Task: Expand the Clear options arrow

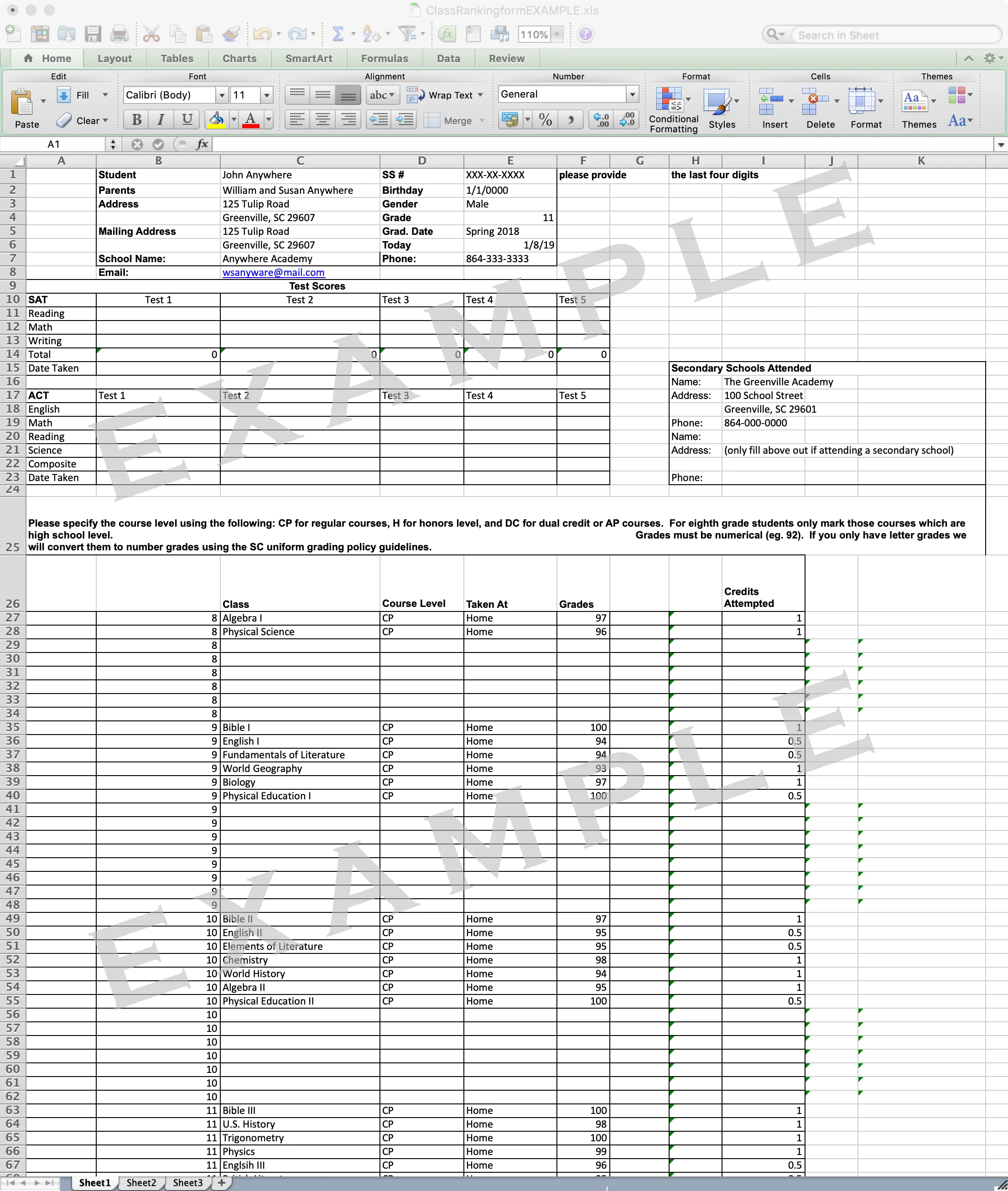Action: pos(105,120)
